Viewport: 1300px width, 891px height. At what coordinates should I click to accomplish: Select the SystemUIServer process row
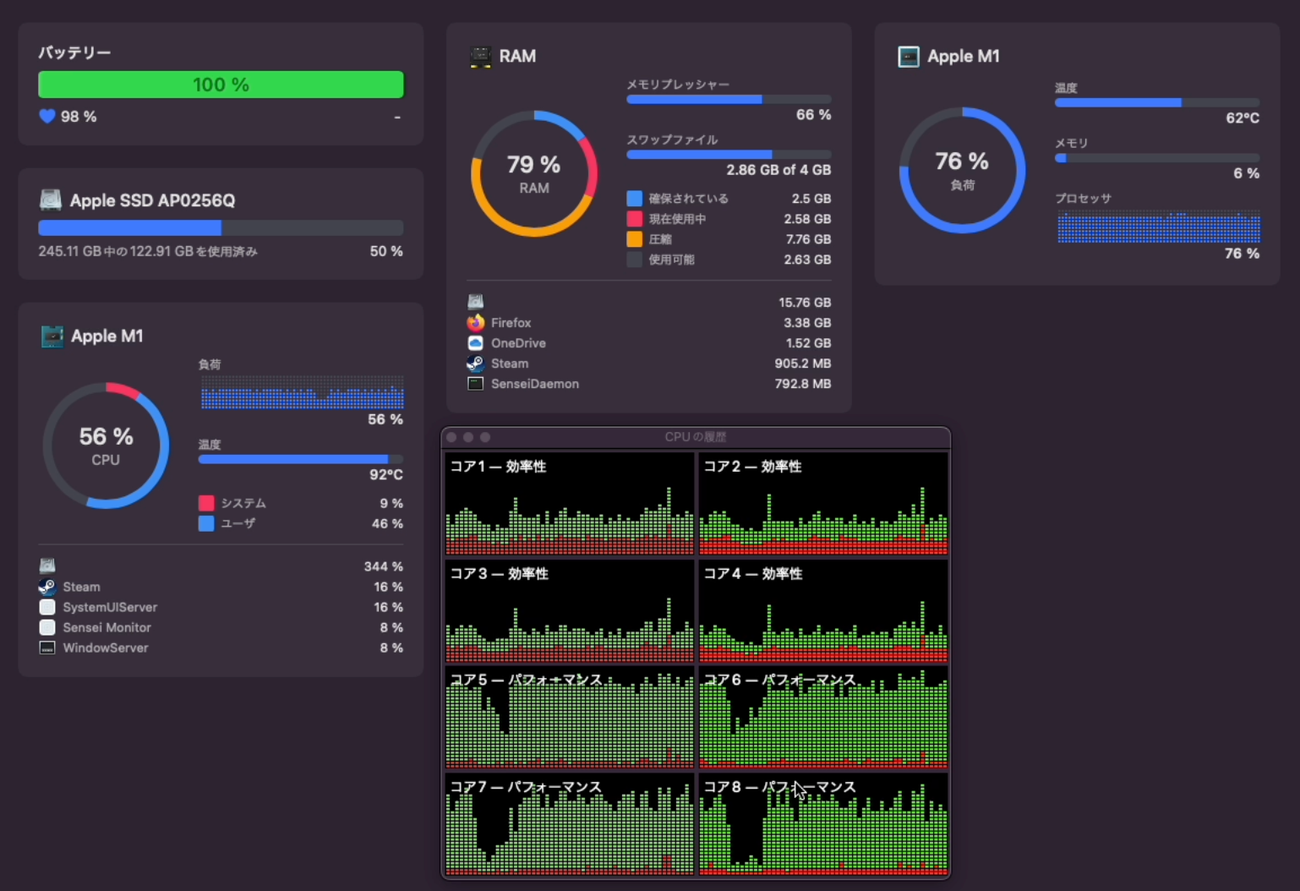(x=220, y=607)
